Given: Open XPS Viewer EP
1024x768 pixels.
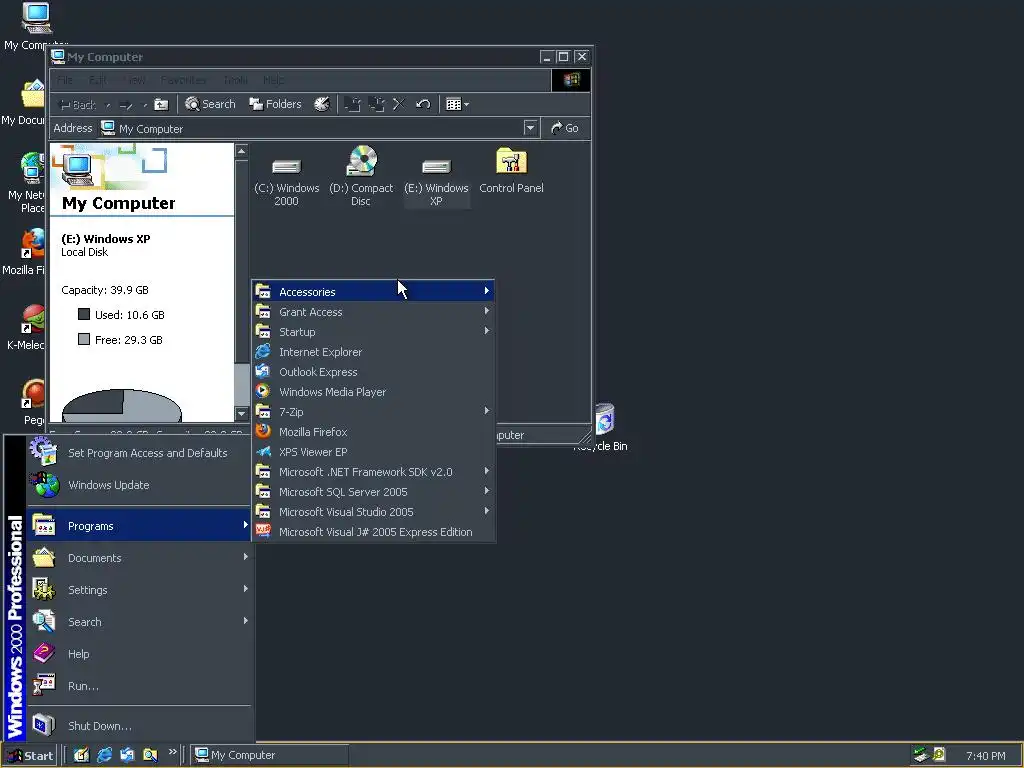Looking at the screenshot, I should [x=374, y=452].
